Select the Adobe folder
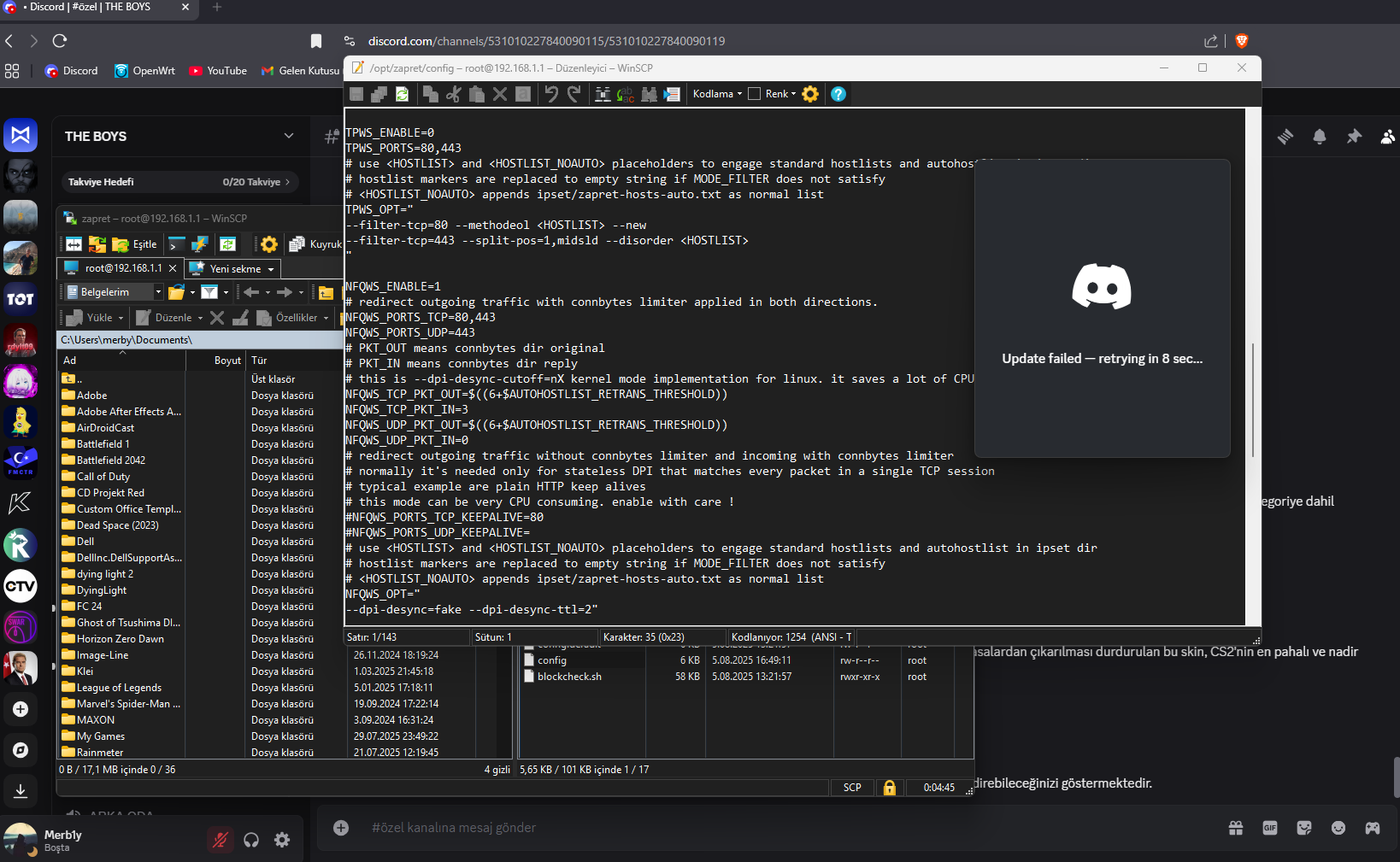 85,396
